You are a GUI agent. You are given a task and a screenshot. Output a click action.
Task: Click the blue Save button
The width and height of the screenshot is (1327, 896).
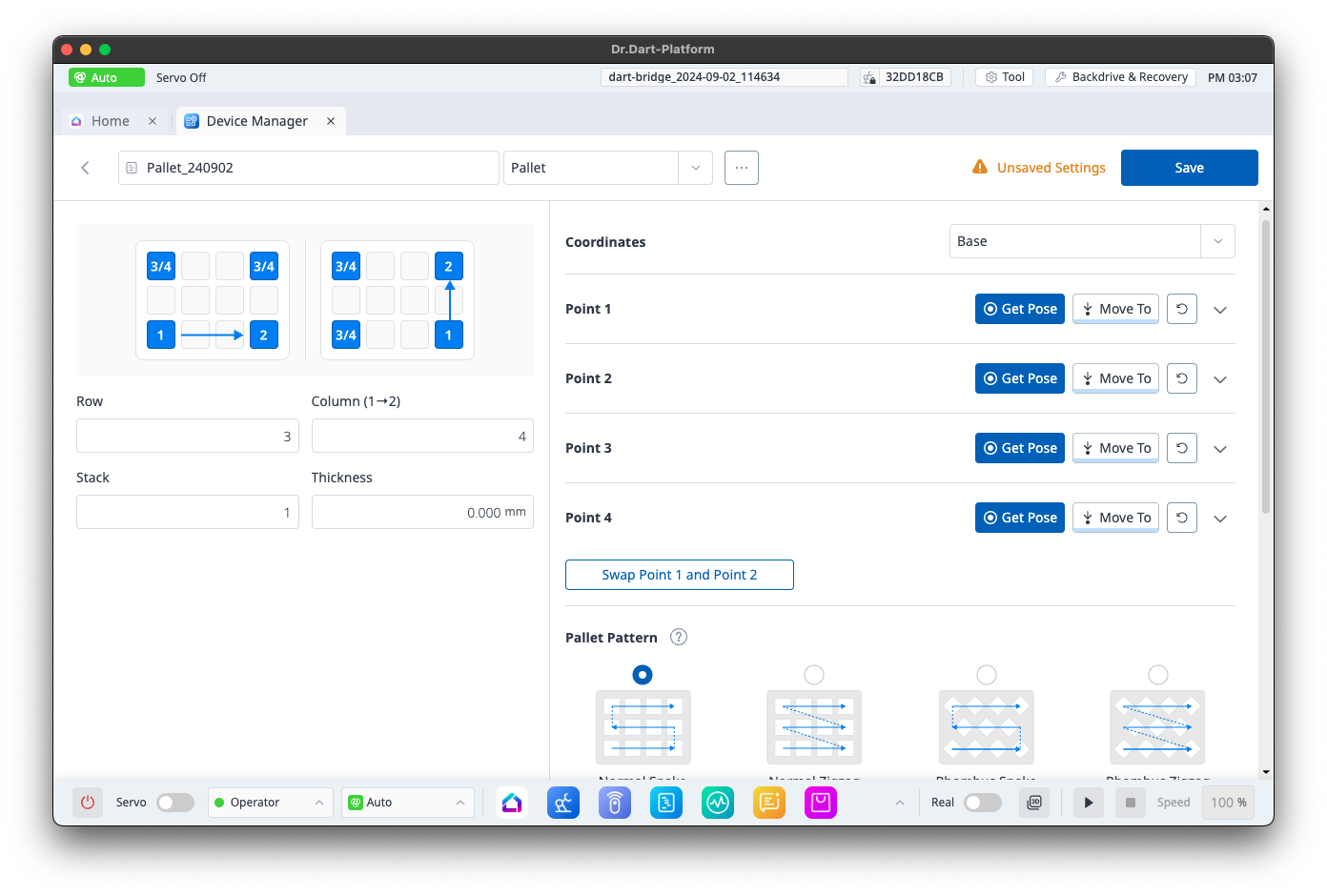point(1189,168)
